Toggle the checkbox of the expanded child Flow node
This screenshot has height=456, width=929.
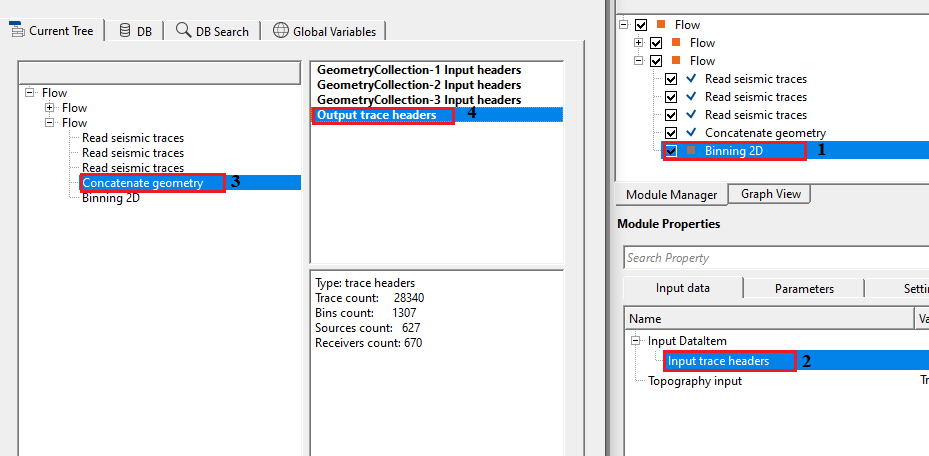point(656,61)
